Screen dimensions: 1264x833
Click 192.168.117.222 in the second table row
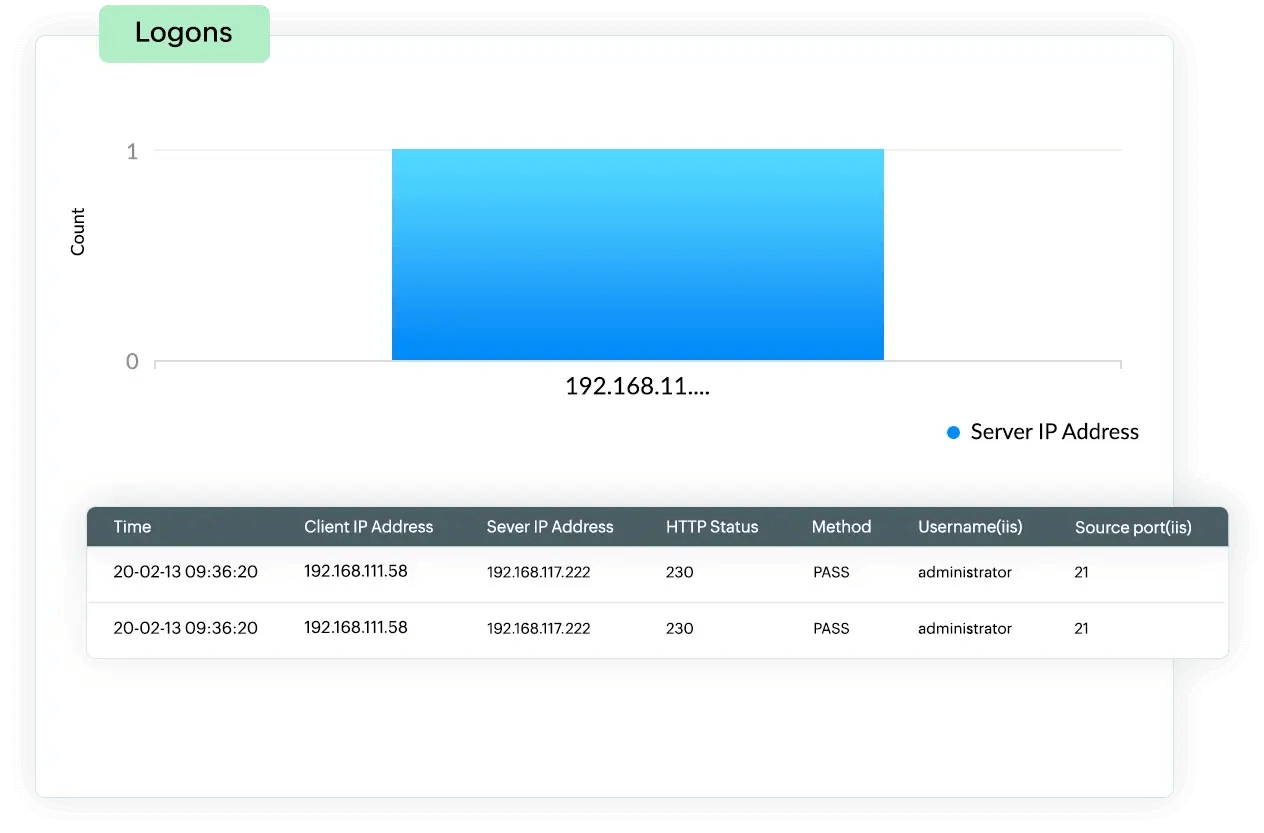click(539, 629)
